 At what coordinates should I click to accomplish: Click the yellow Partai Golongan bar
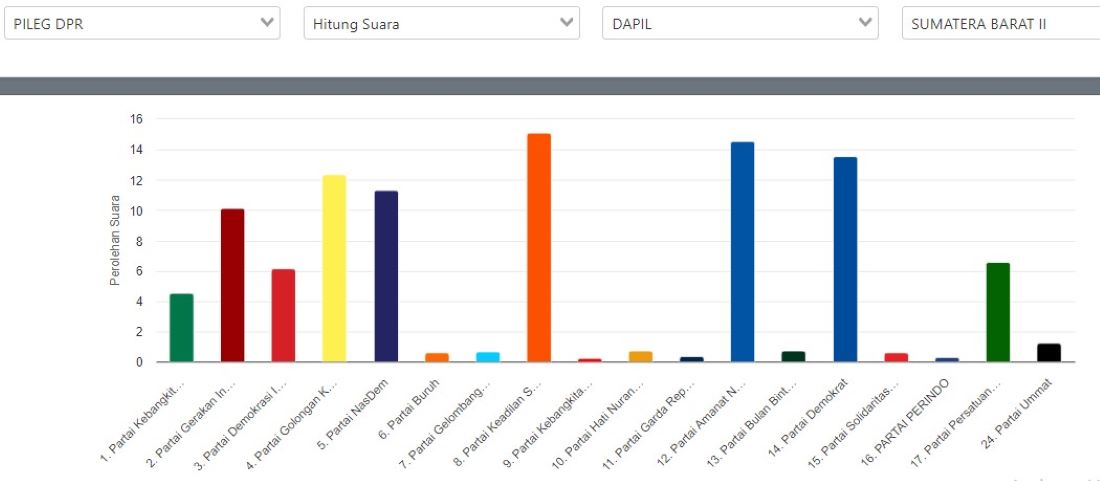[334, 268]
